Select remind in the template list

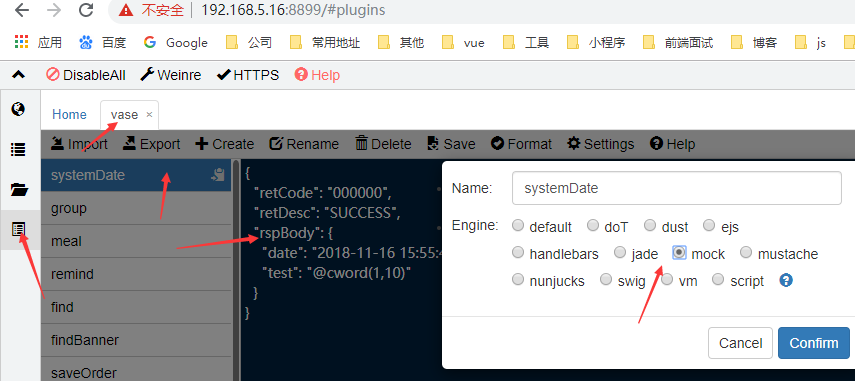pos(136,274)
